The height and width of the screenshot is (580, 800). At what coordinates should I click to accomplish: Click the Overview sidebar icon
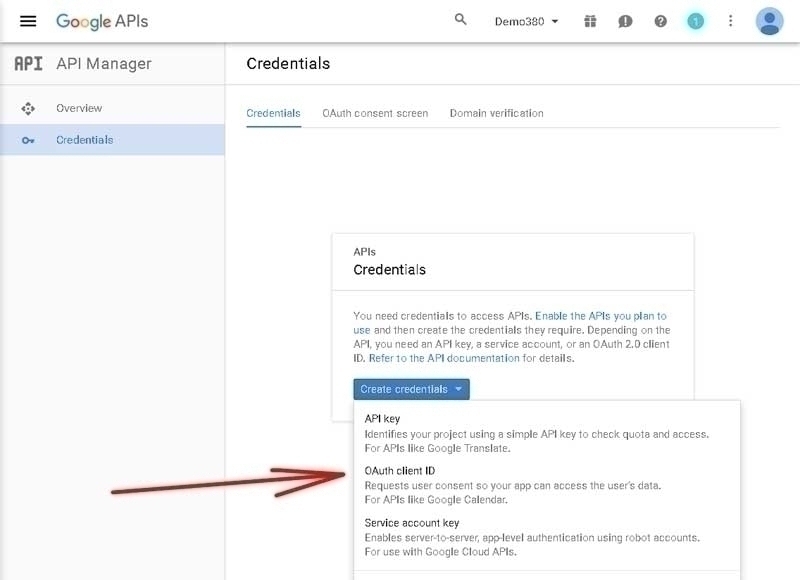coord(28,109)
